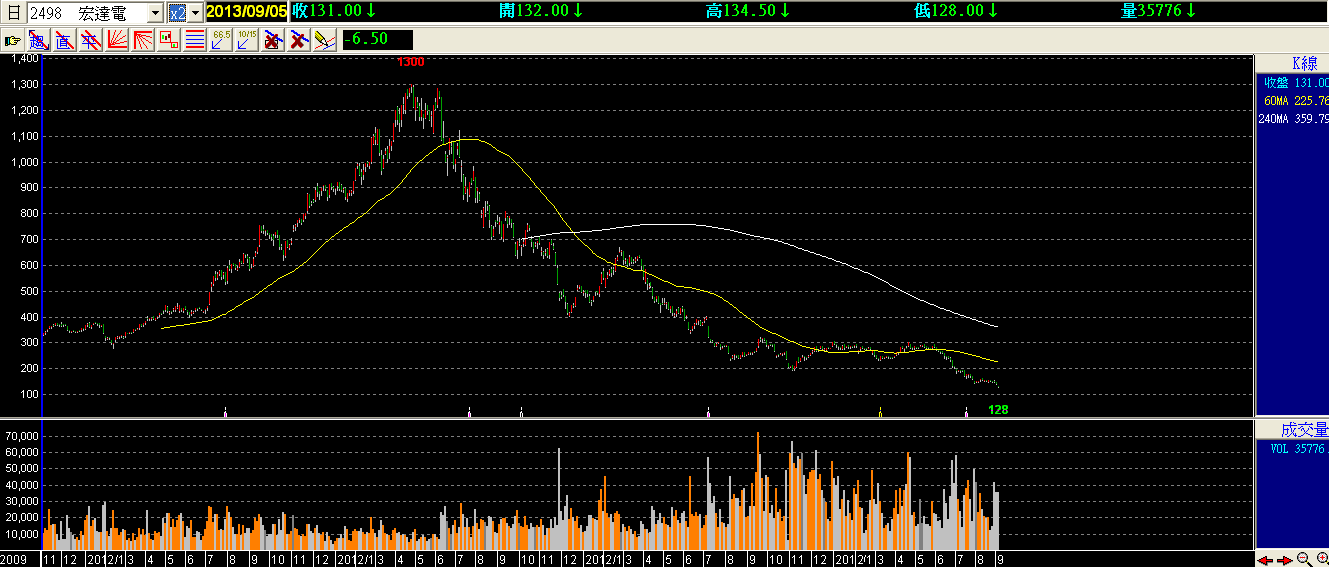
Task: Click the 2498 宏達電 stock input field
Action: (x=85, y=12)
